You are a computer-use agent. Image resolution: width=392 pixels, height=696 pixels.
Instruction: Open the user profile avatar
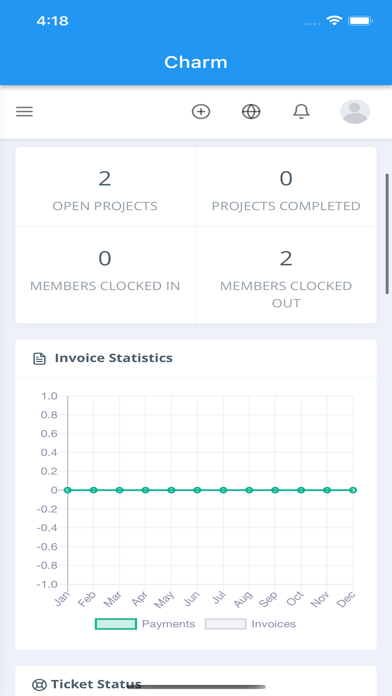(355, 111)
